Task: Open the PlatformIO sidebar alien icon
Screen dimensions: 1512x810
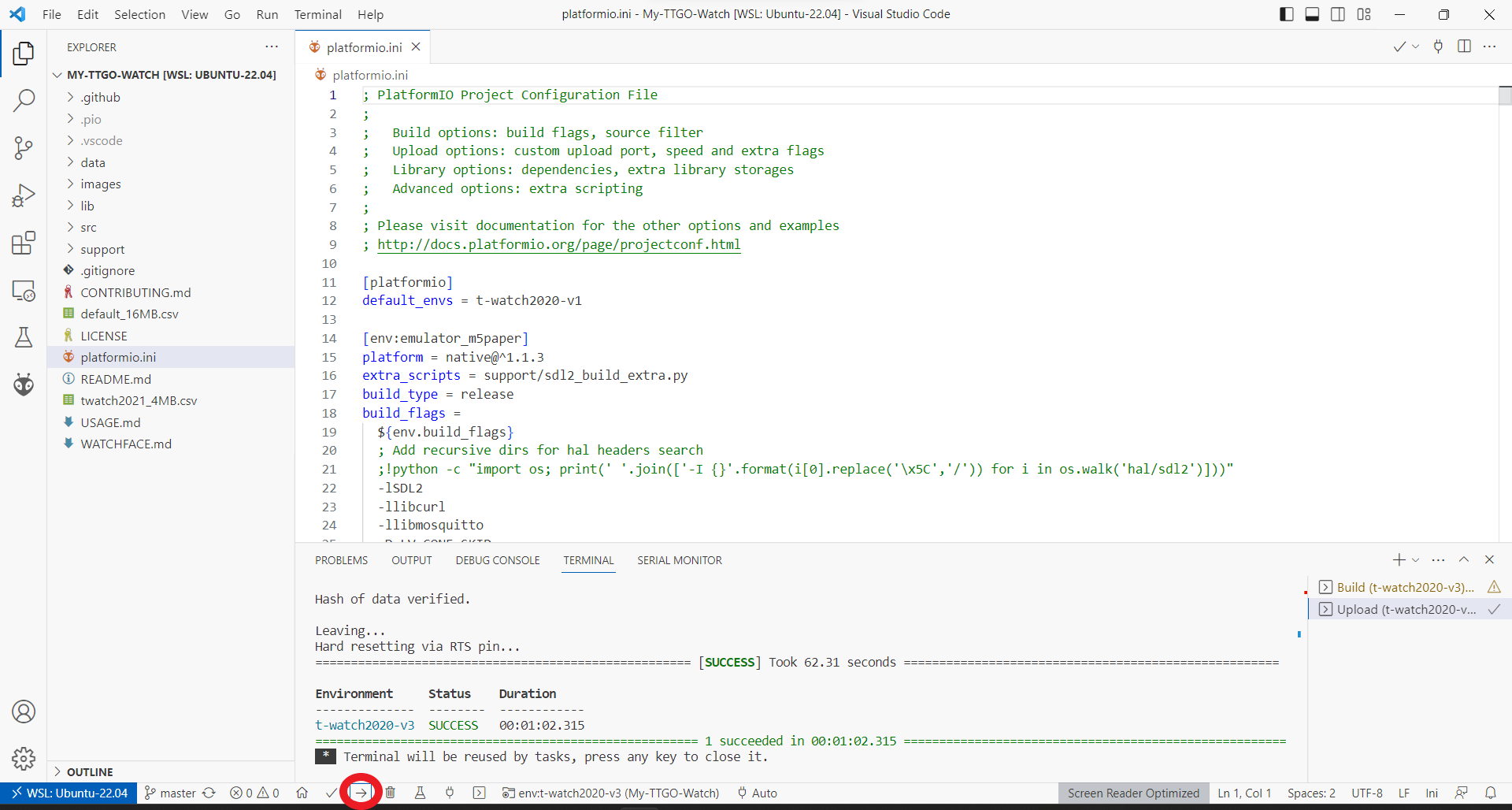Action: point(24,385)
